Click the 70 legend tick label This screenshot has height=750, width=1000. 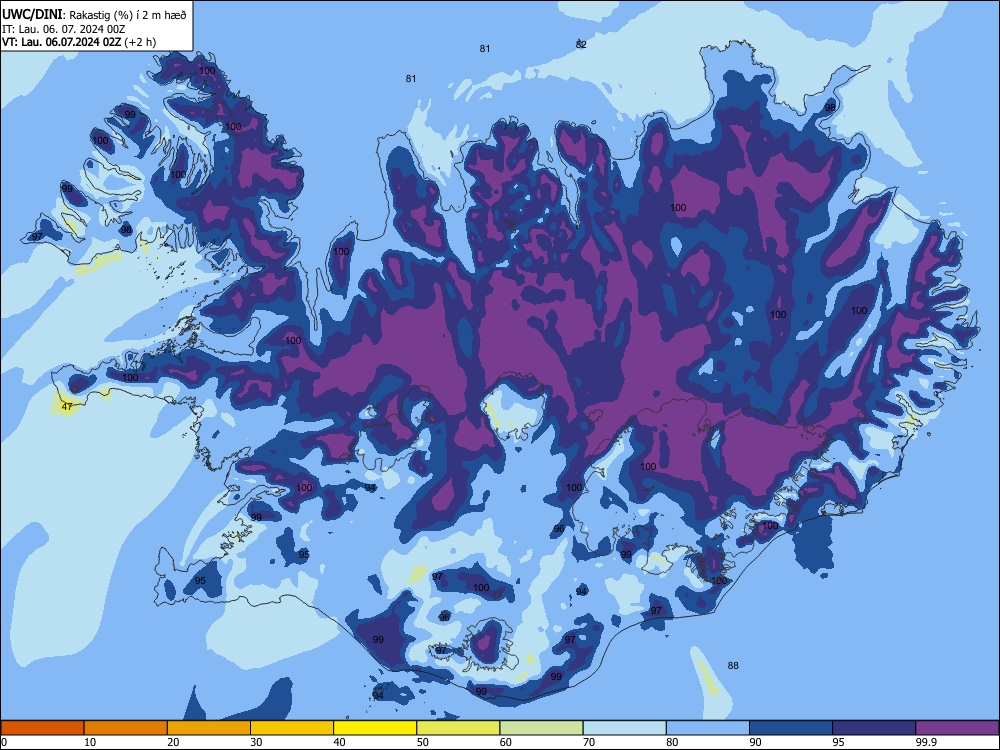click(589, 742)
